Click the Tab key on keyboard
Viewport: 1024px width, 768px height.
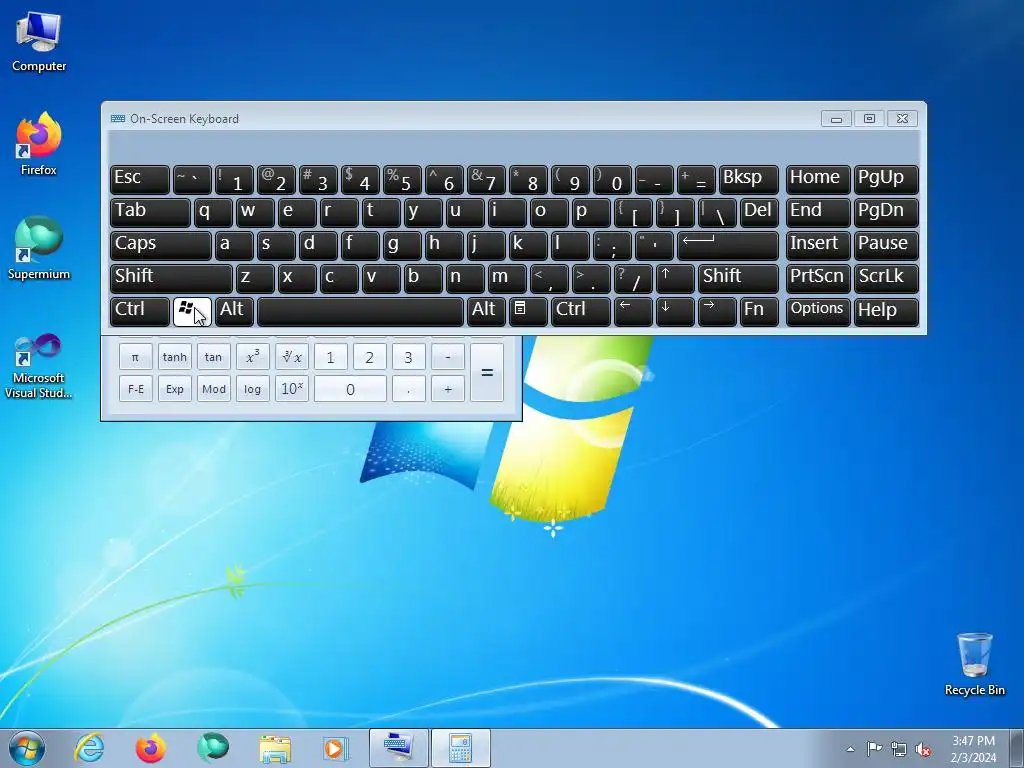tap(150, 213)
